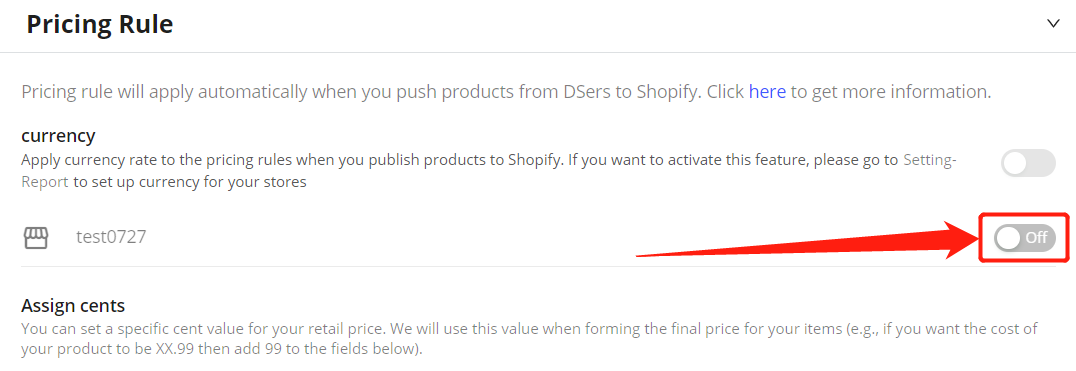Click the word "Report" in the settings link

(x=45, y=183)
